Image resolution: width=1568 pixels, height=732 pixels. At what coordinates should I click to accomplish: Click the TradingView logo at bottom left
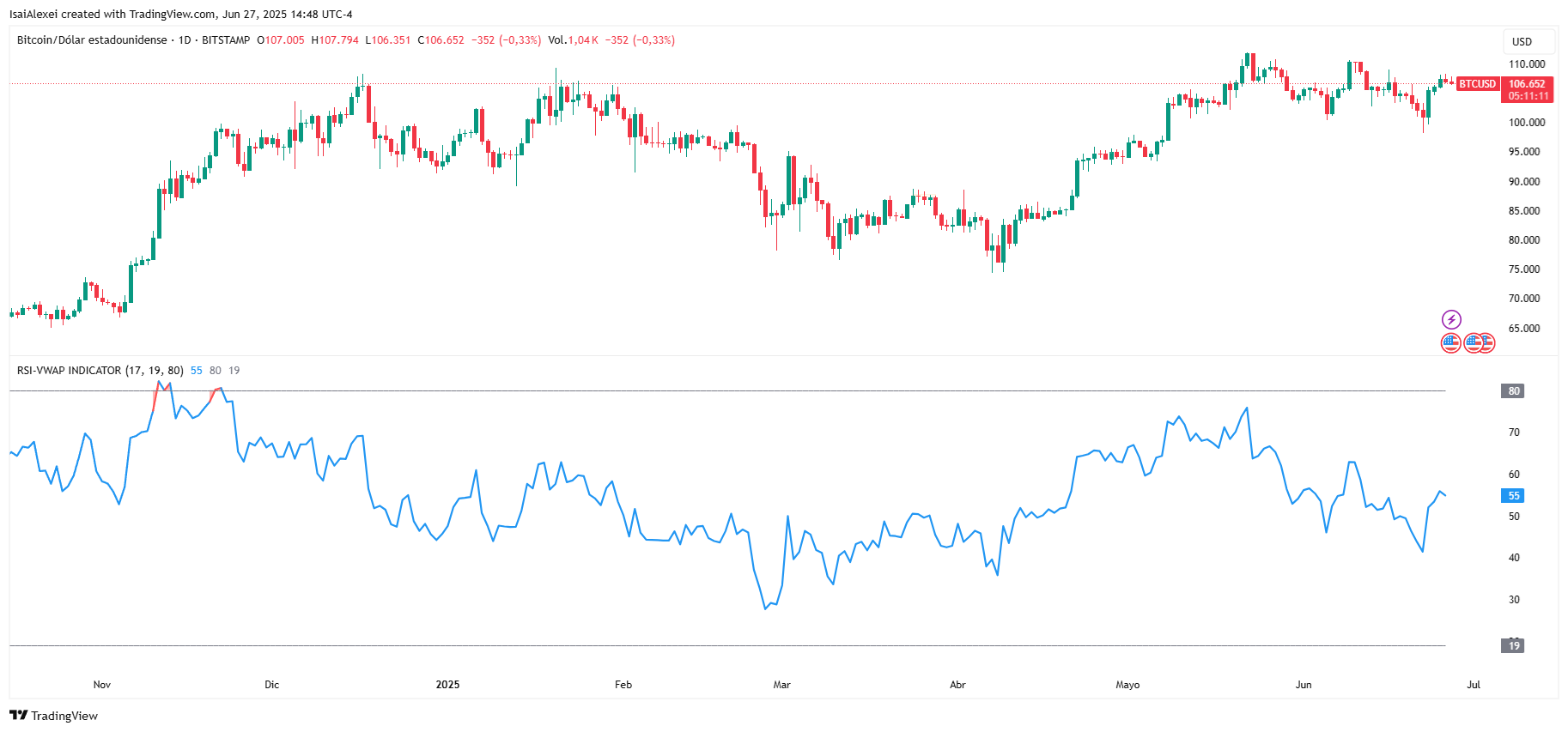[53, 716]
